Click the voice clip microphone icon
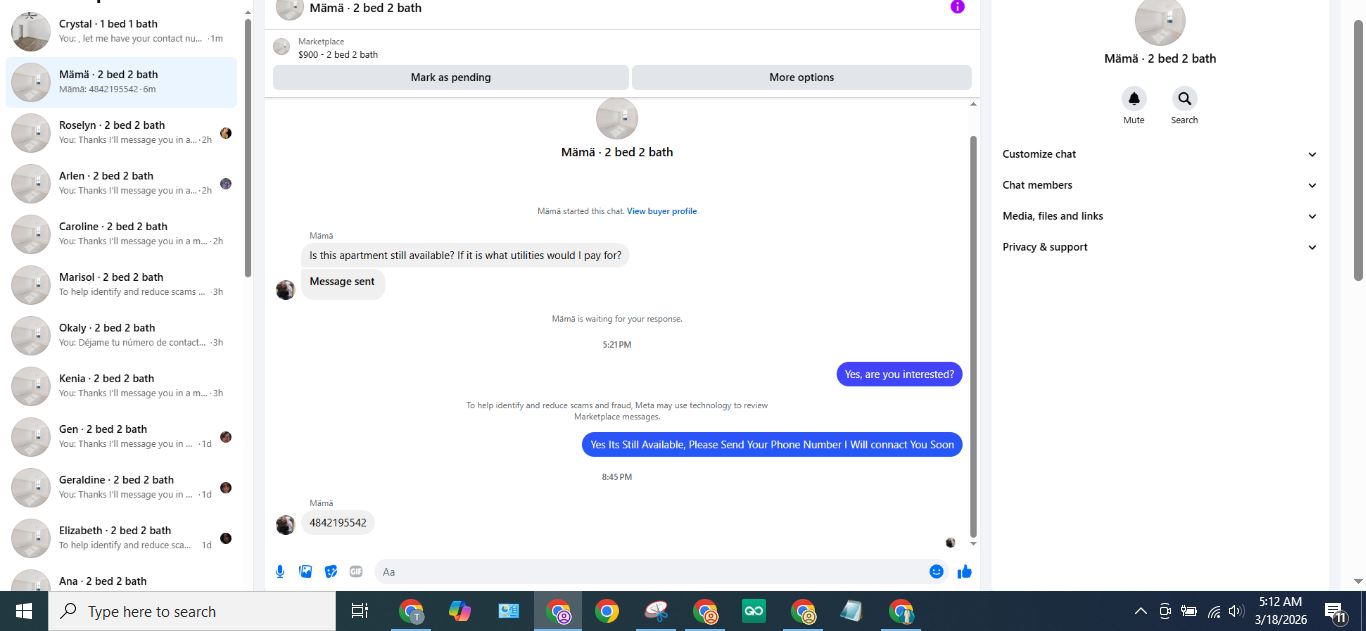Image resolution: width=1366 pixels, height=631 pixels. click(280, 572)
